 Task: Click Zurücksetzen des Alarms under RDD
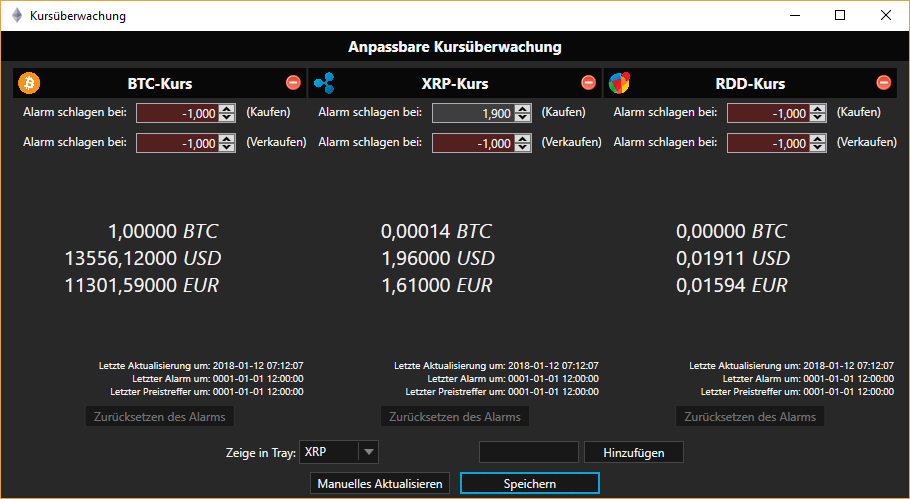coord(750,417)
